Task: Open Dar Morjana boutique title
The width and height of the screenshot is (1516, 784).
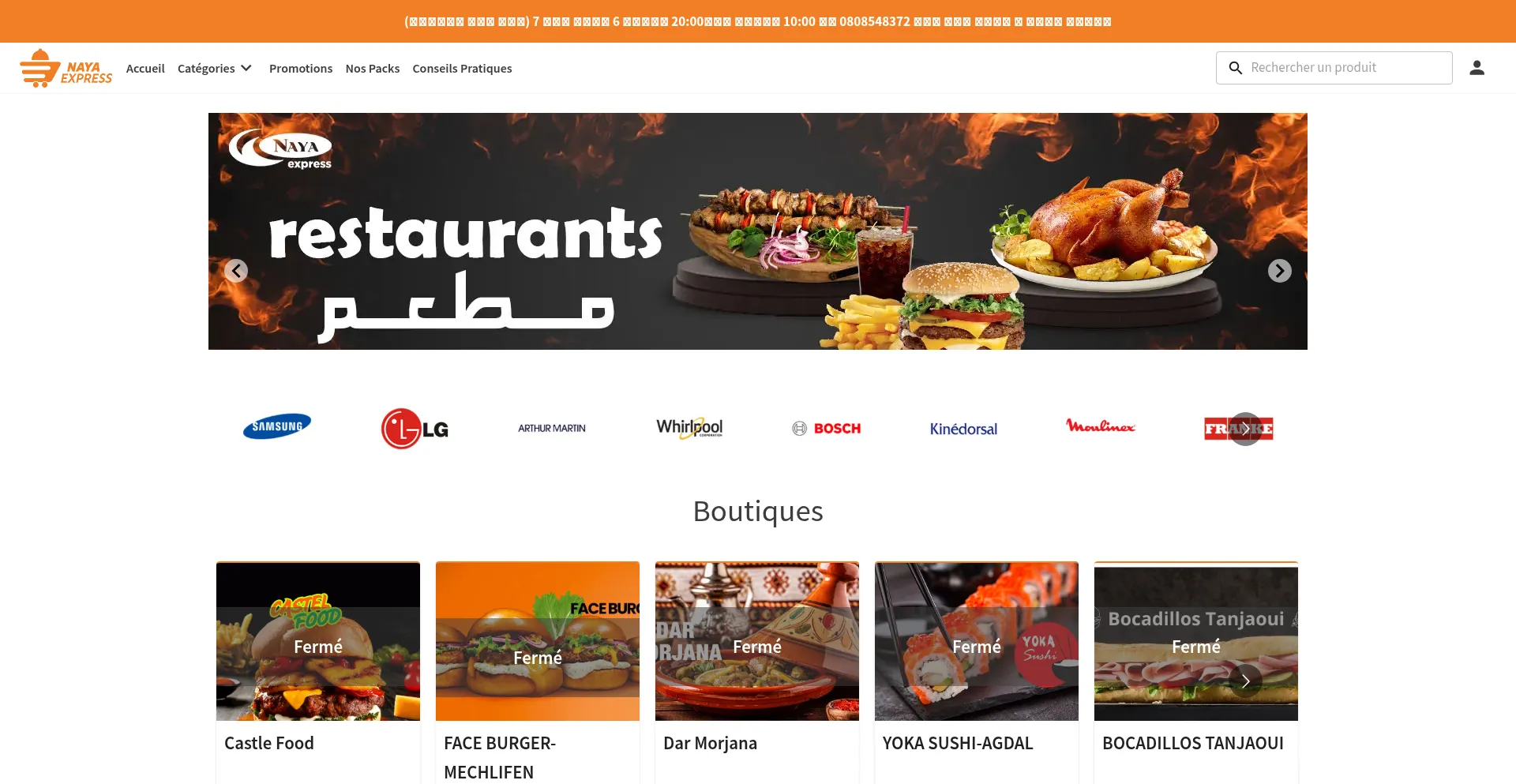Action: (710, 743)
